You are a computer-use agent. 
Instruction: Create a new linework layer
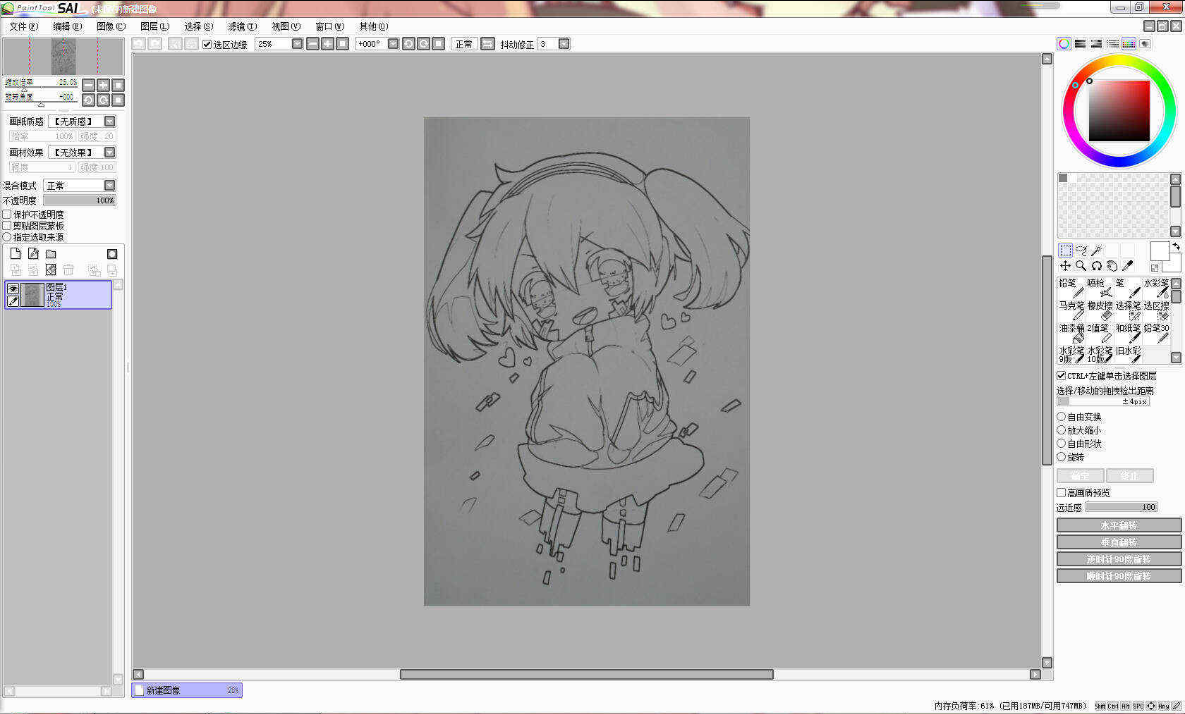pos(33,254)
